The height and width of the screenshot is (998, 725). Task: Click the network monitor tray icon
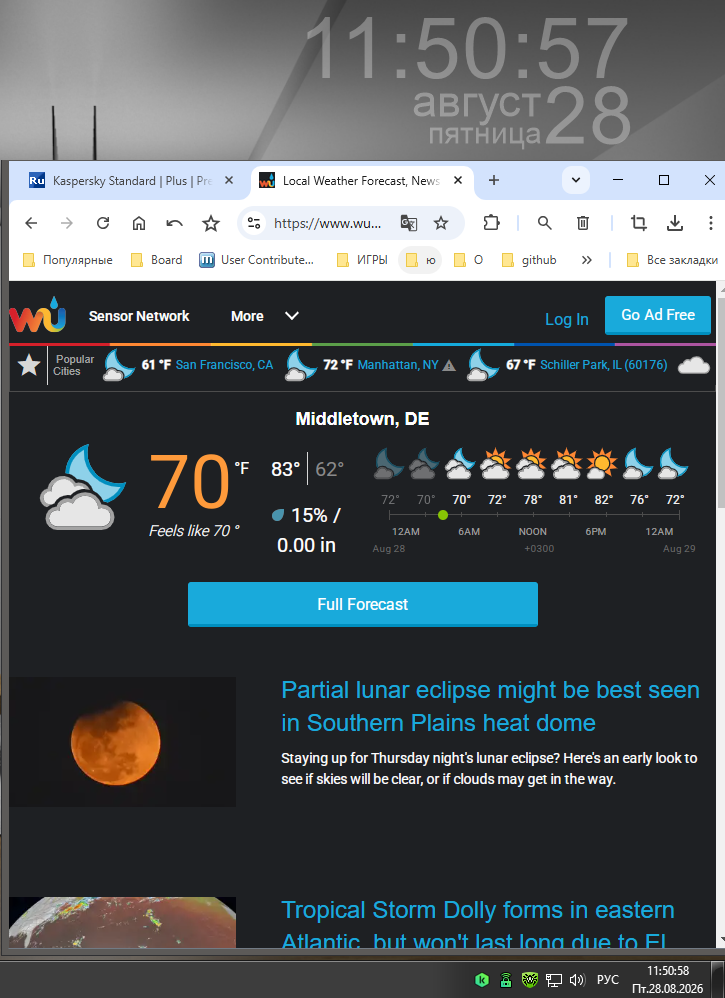554,980
